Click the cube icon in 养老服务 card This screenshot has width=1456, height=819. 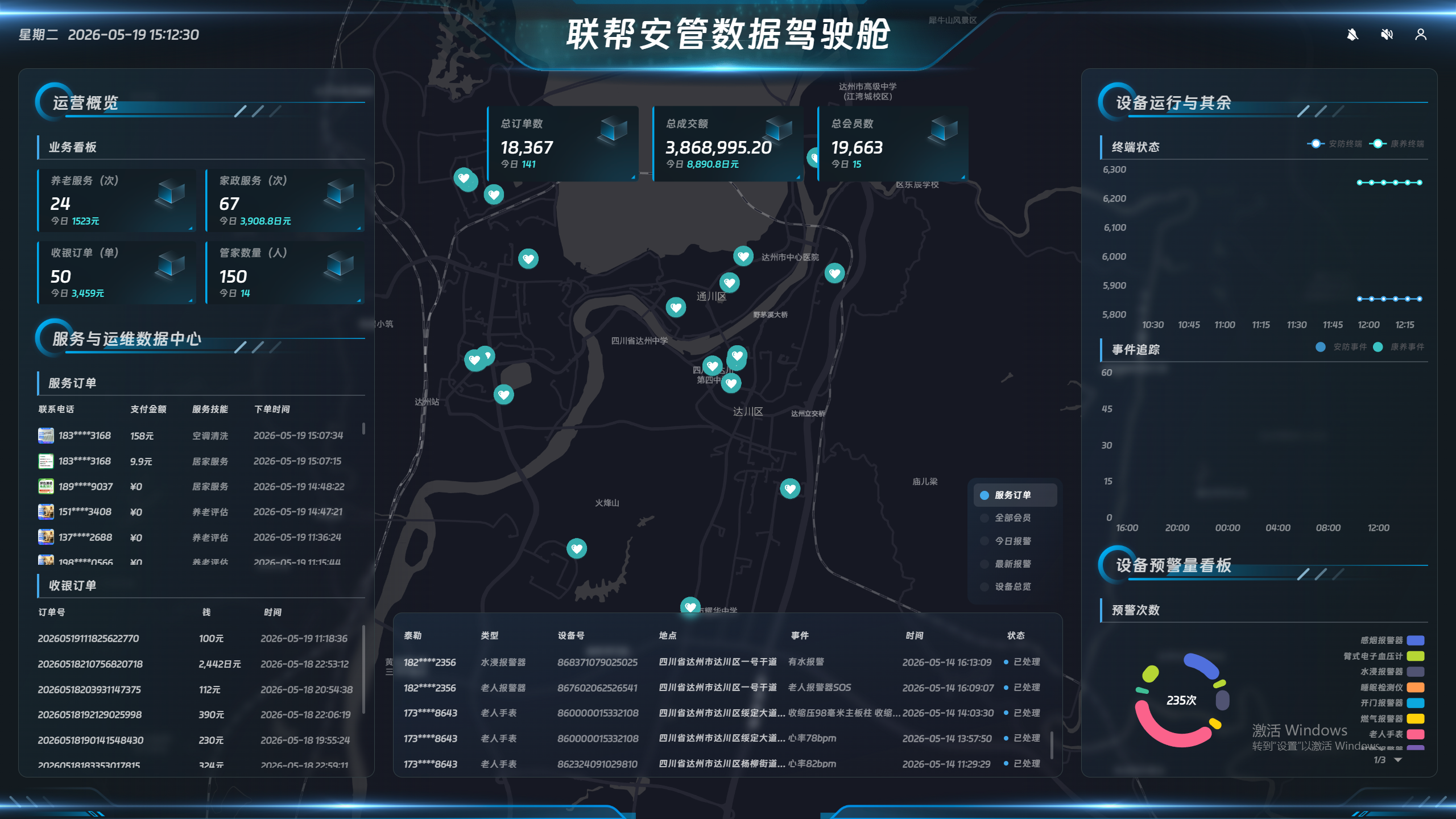click(171, 193)
